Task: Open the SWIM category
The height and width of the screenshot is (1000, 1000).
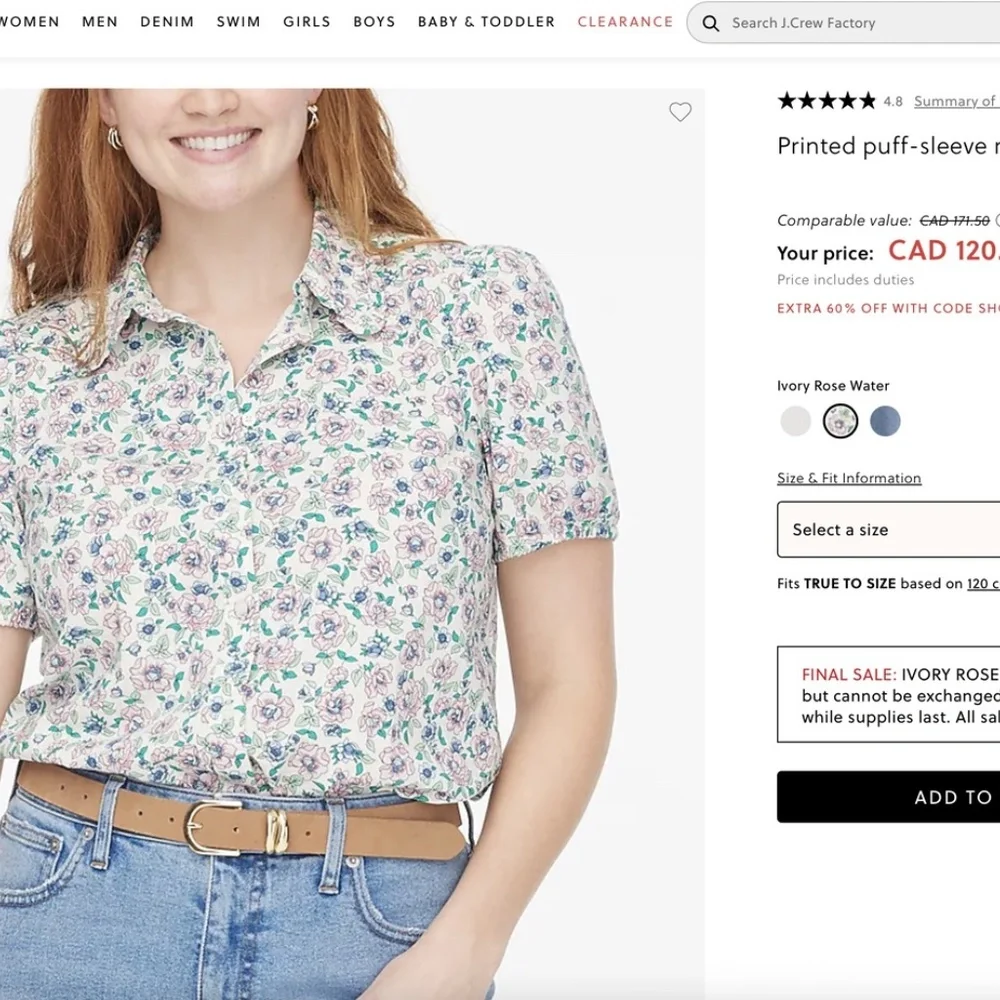Action: [x=238, y=21]
